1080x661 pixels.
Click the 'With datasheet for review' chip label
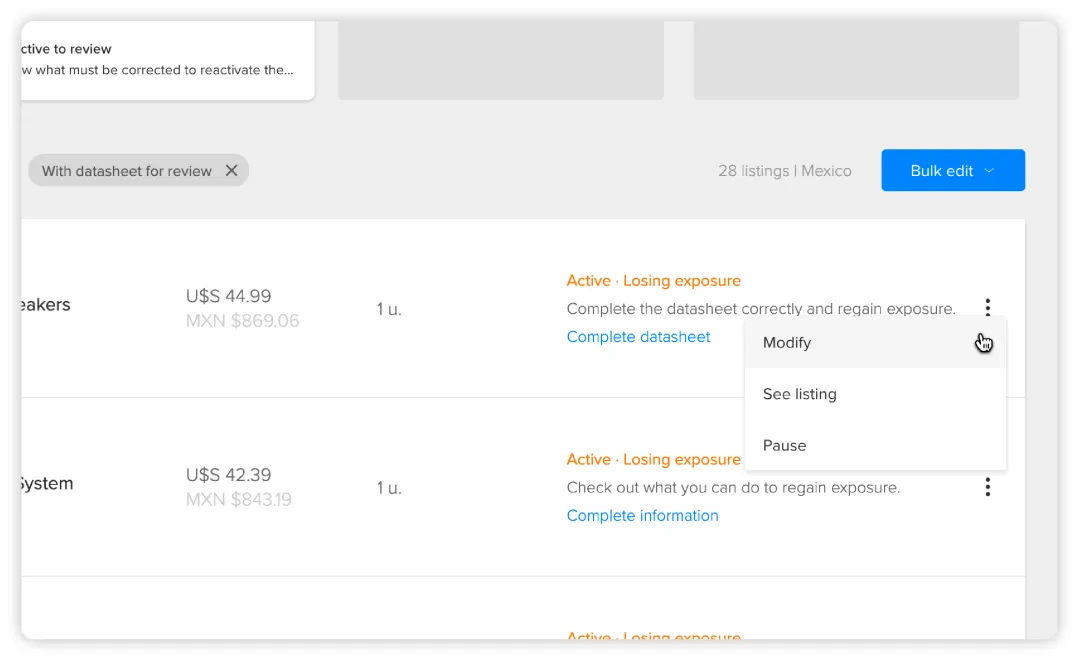[126, 171]
